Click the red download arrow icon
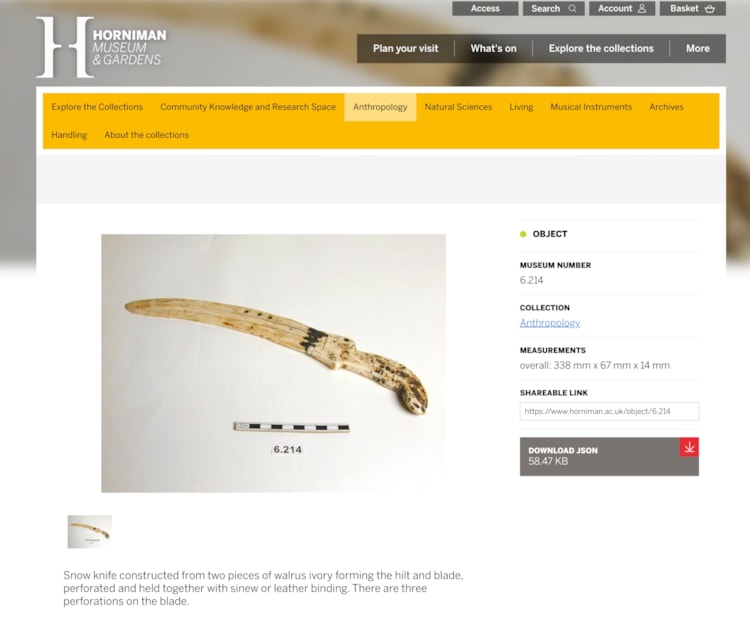This screenshot has width=750, height=618. pos(689,447)
